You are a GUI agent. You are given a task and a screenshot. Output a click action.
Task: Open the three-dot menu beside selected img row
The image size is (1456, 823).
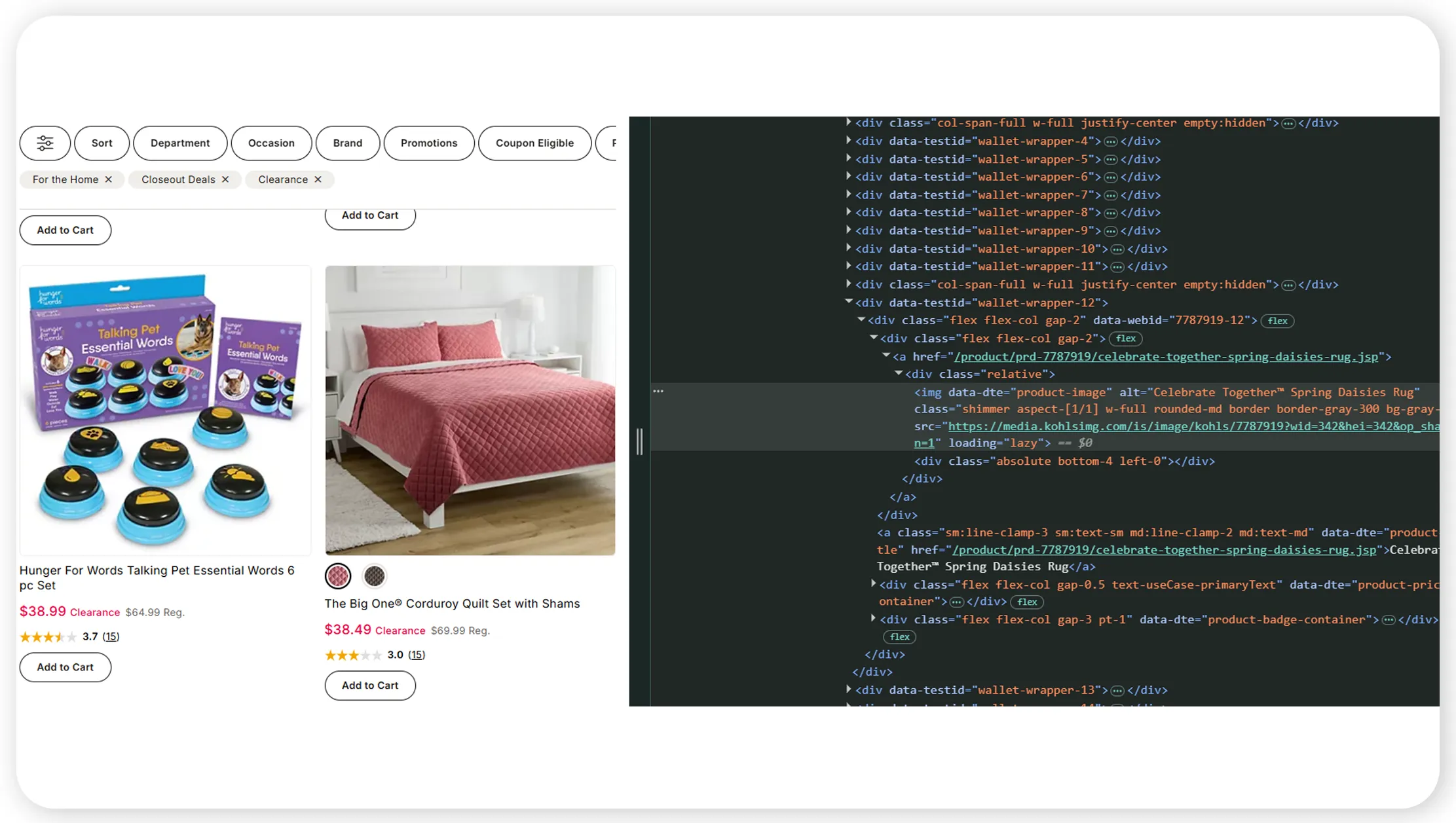[658, 392]
